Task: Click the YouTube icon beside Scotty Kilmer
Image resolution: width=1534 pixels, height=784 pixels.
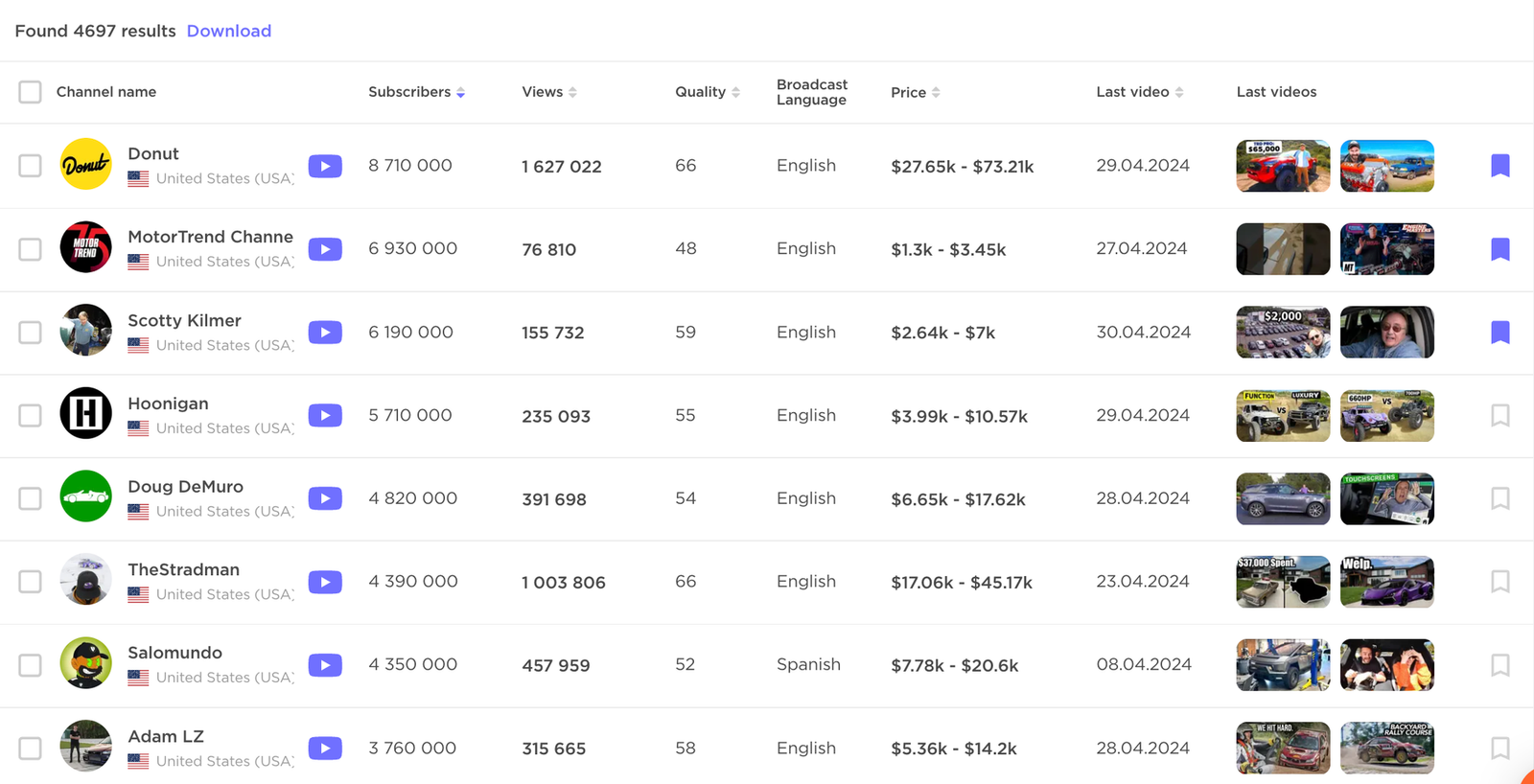Action: (x=325, y=333)
